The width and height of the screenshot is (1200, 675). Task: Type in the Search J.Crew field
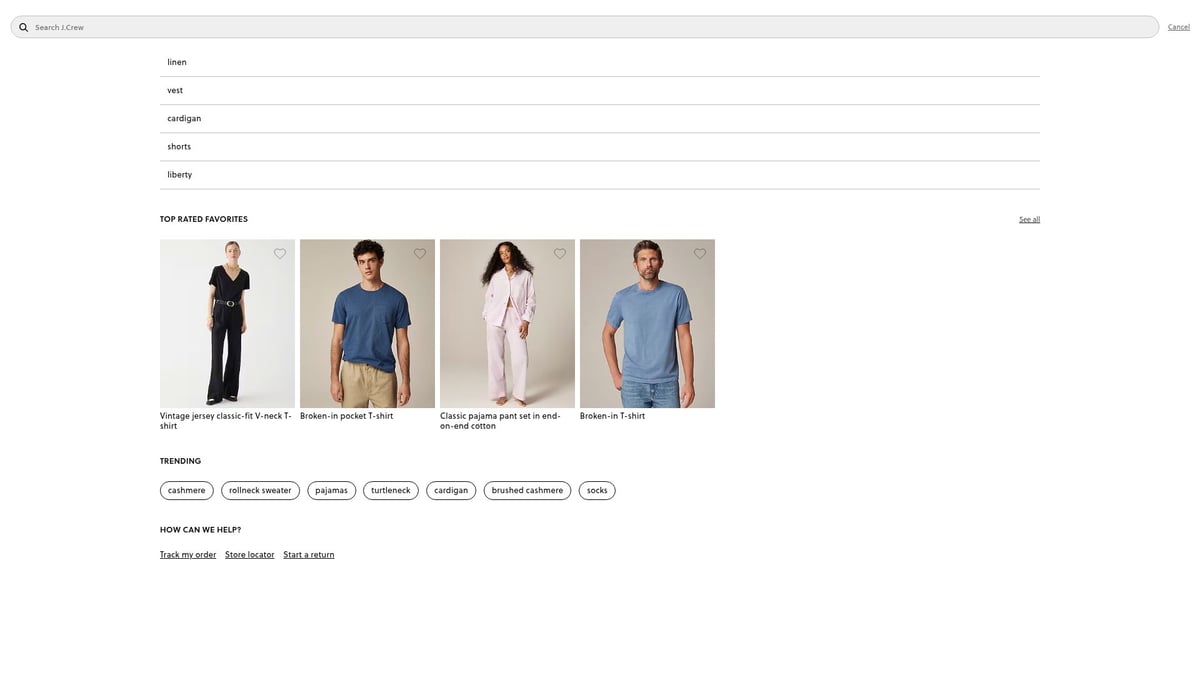[x=590, y=27]
